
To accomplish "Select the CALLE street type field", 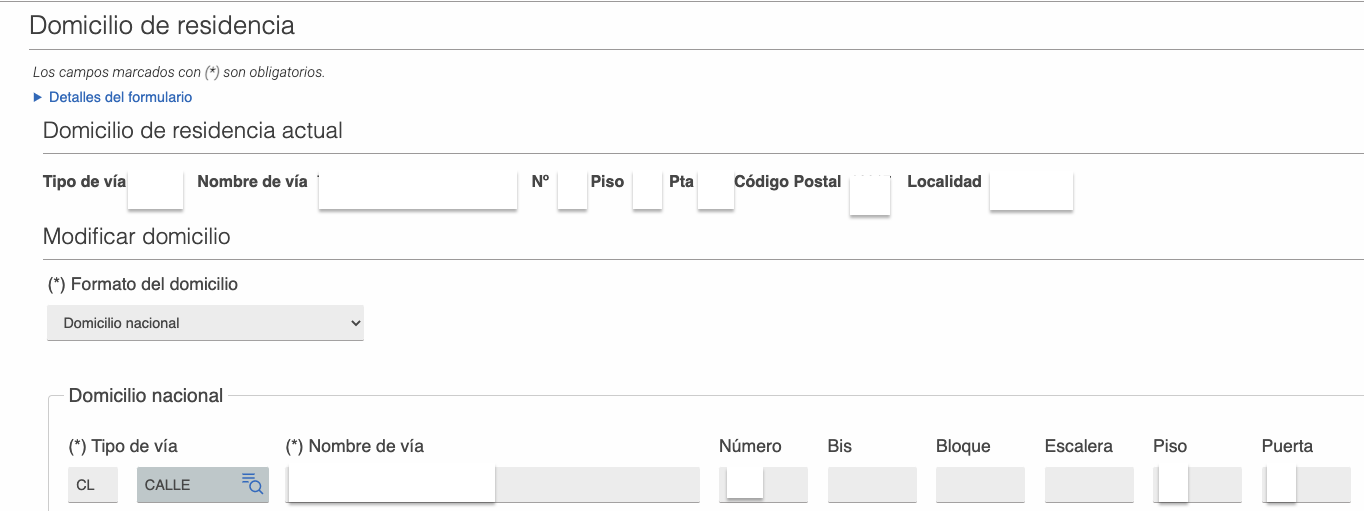I will [x=187, y=485].
